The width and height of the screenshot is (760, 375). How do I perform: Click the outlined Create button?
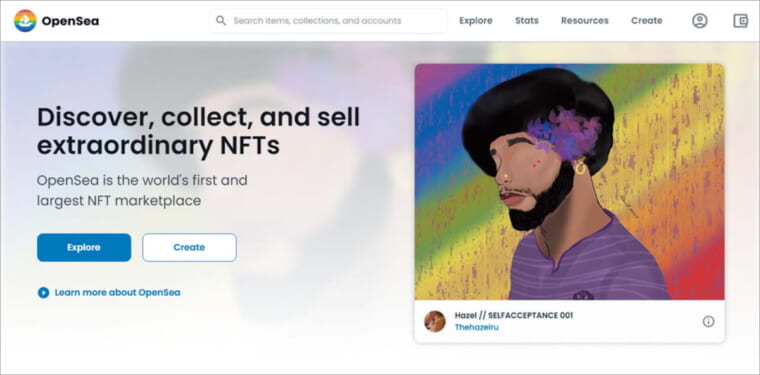coord(190,248)
